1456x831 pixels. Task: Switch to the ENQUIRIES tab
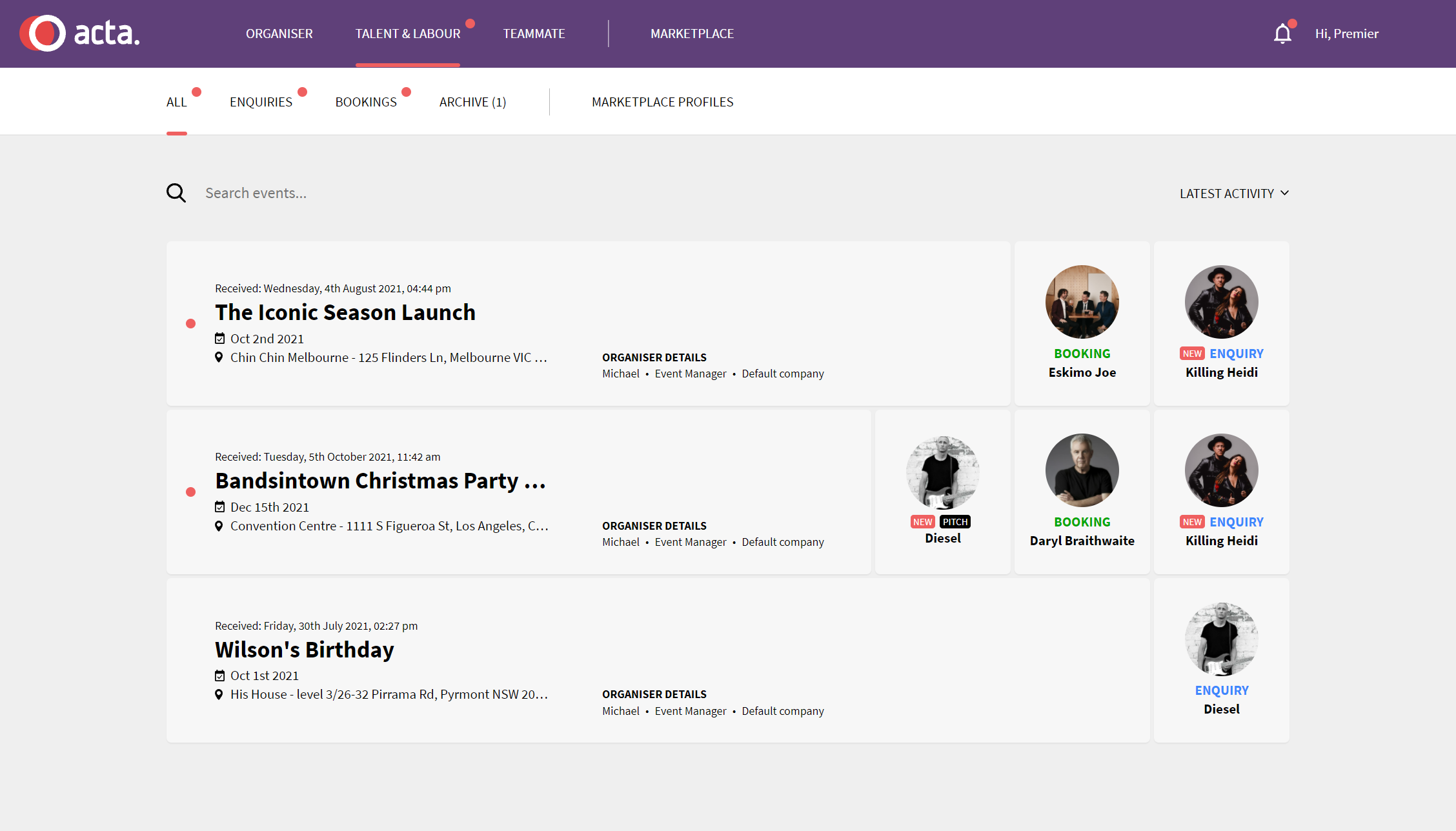[261, 102]
